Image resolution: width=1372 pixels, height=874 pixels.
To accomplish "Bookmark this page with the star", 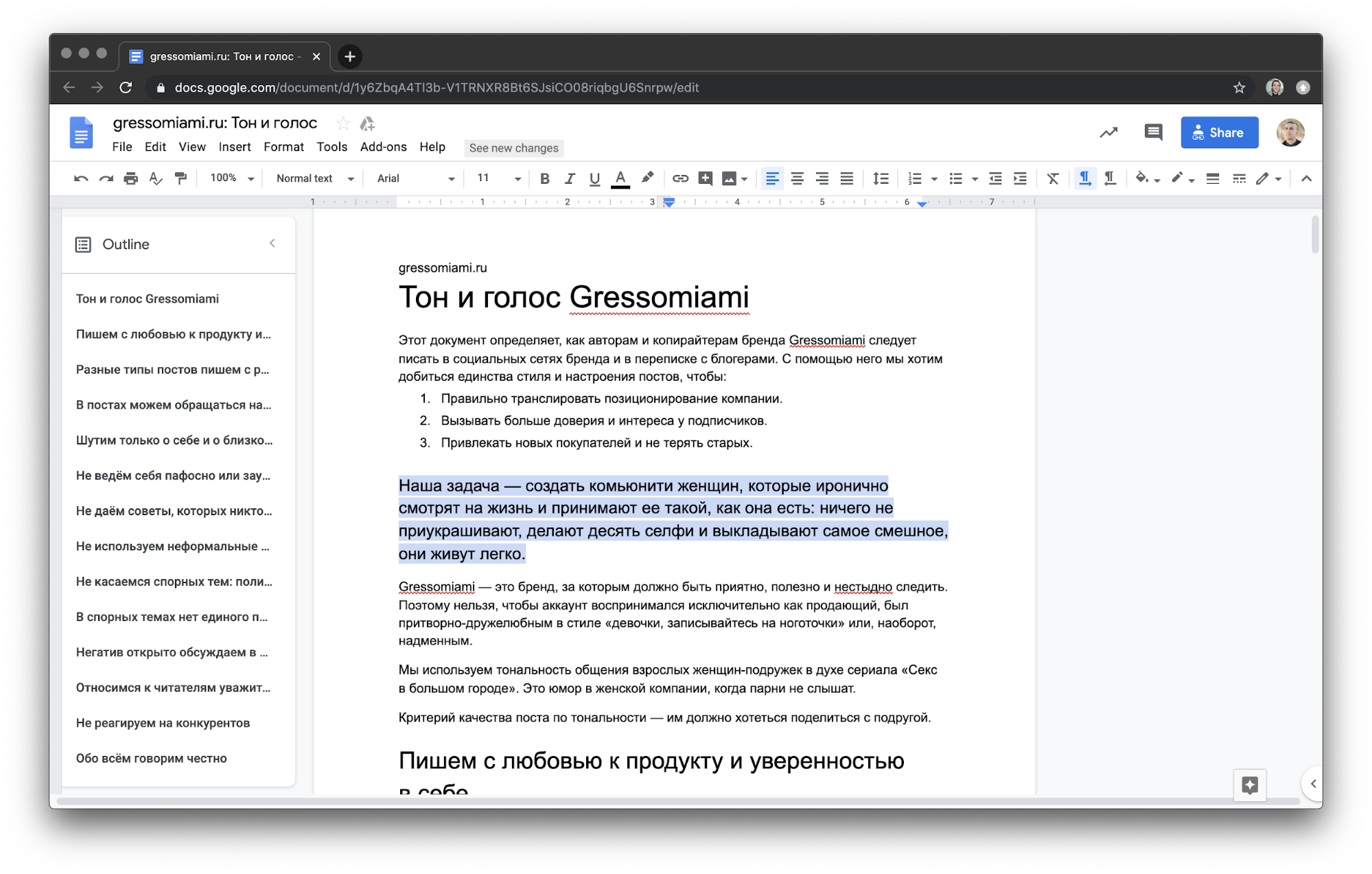I will point(1239,88).
